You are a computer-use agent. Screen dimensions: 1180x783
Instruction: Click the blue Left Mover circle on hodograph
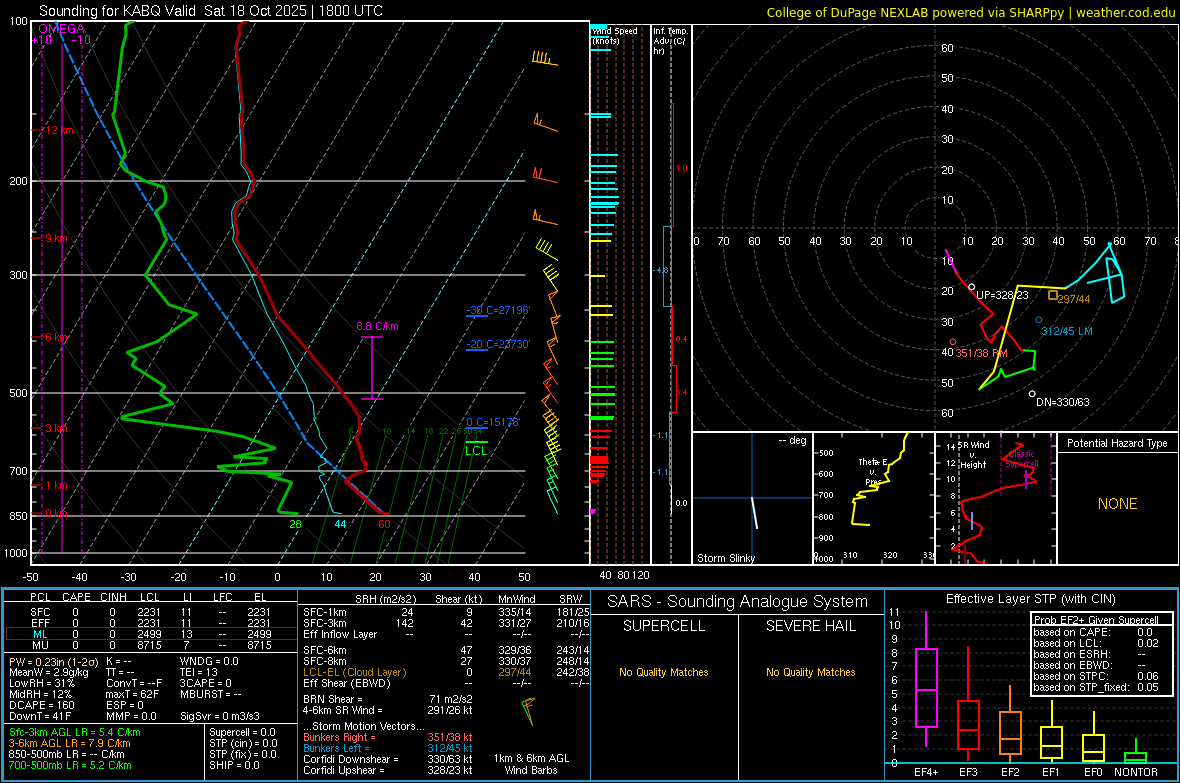pos(1039,320)
